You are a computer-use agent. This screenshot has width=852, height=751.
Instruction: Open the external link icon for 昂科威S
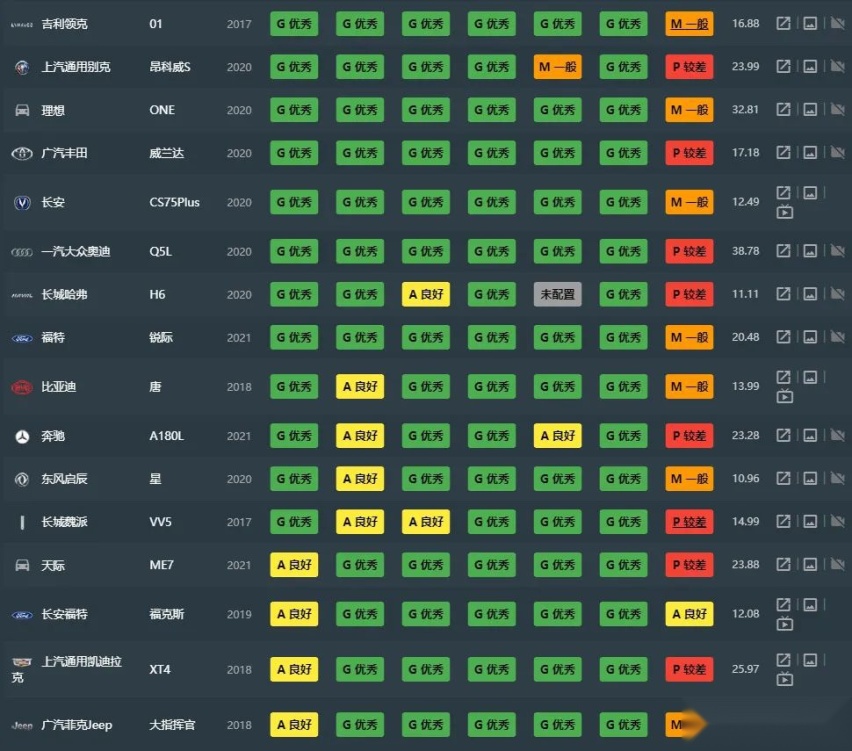point(783,66)
